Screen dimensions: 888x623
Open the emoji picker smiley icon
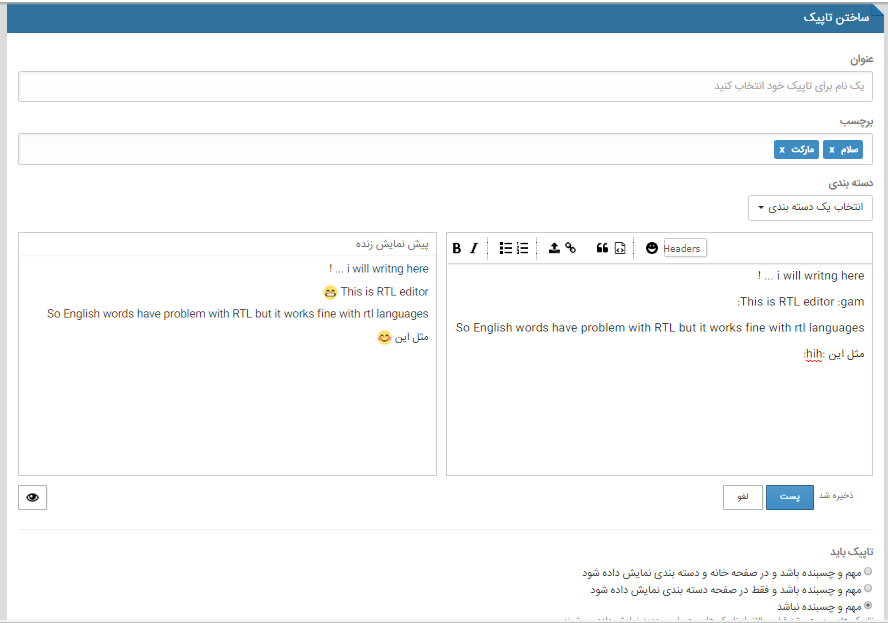coord(652,248)
